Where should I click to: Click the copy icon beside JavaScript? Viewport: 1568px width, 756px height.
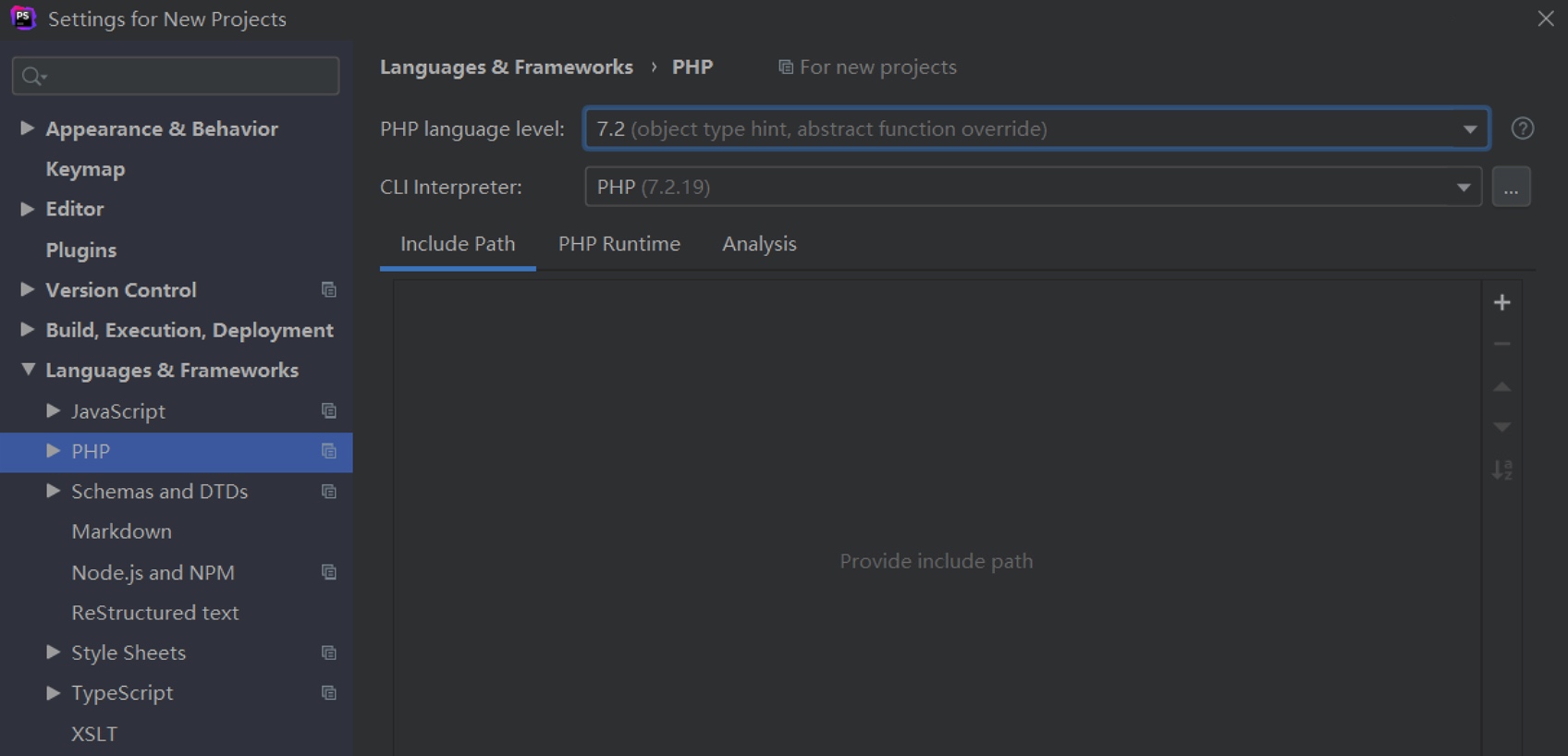pos(328,410)
